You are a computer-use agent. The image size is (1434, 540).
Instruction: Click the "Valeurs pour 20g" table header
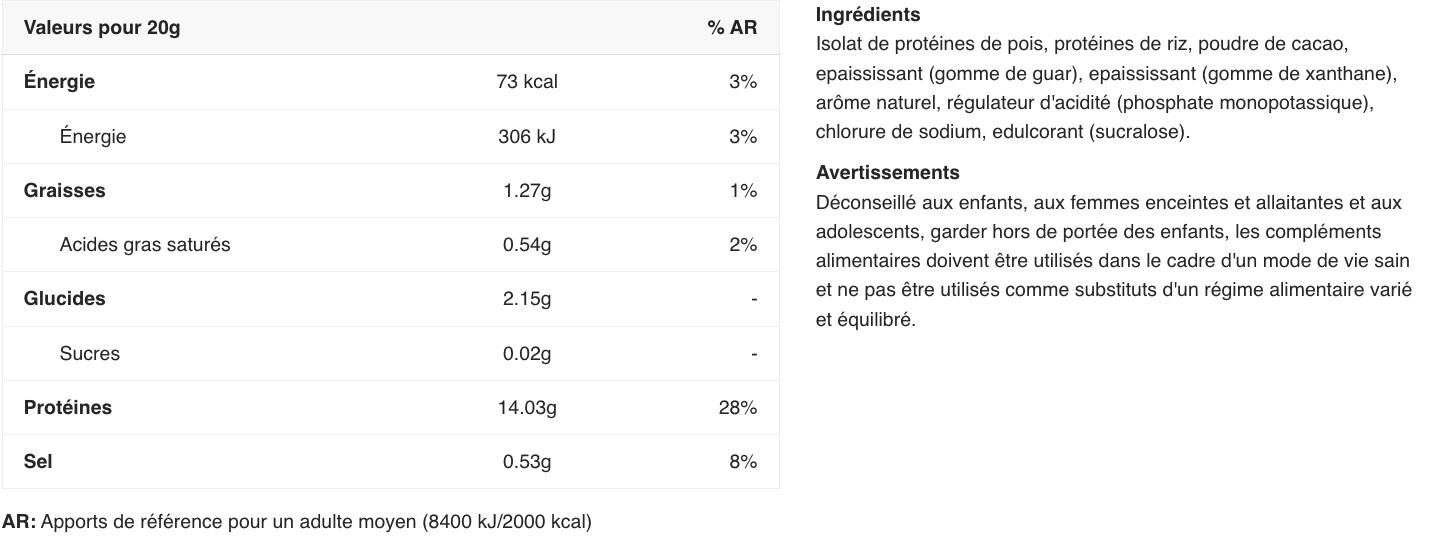tap(102, 28)
